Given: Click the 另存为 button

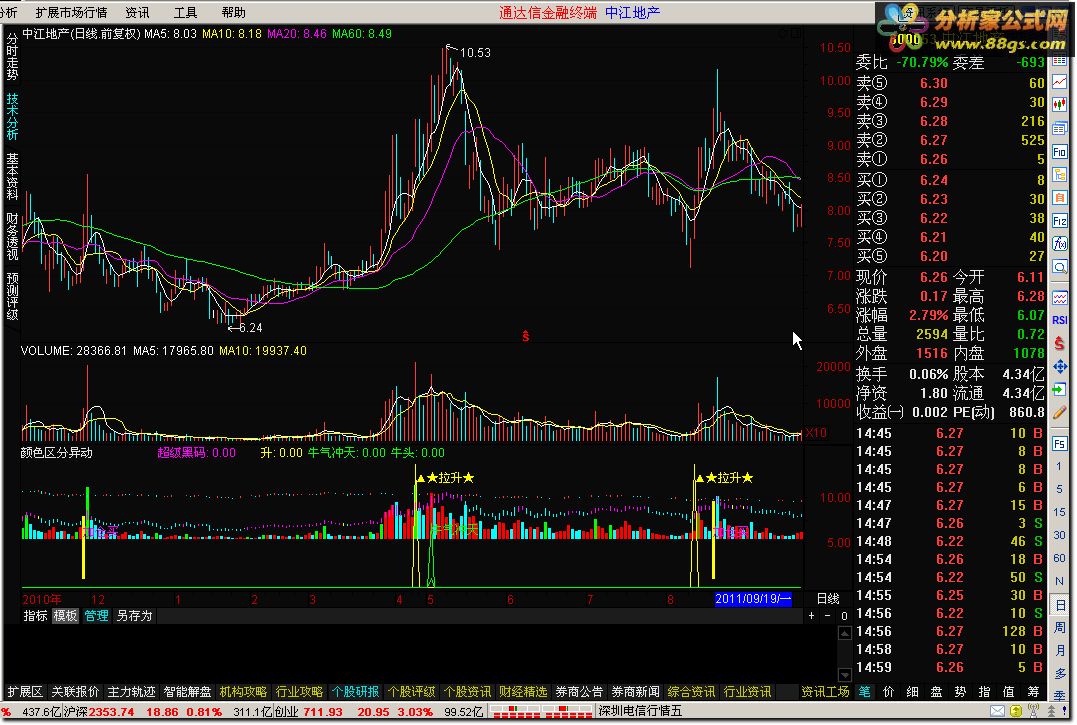Looking at the screenshot, I should [134, 616].
